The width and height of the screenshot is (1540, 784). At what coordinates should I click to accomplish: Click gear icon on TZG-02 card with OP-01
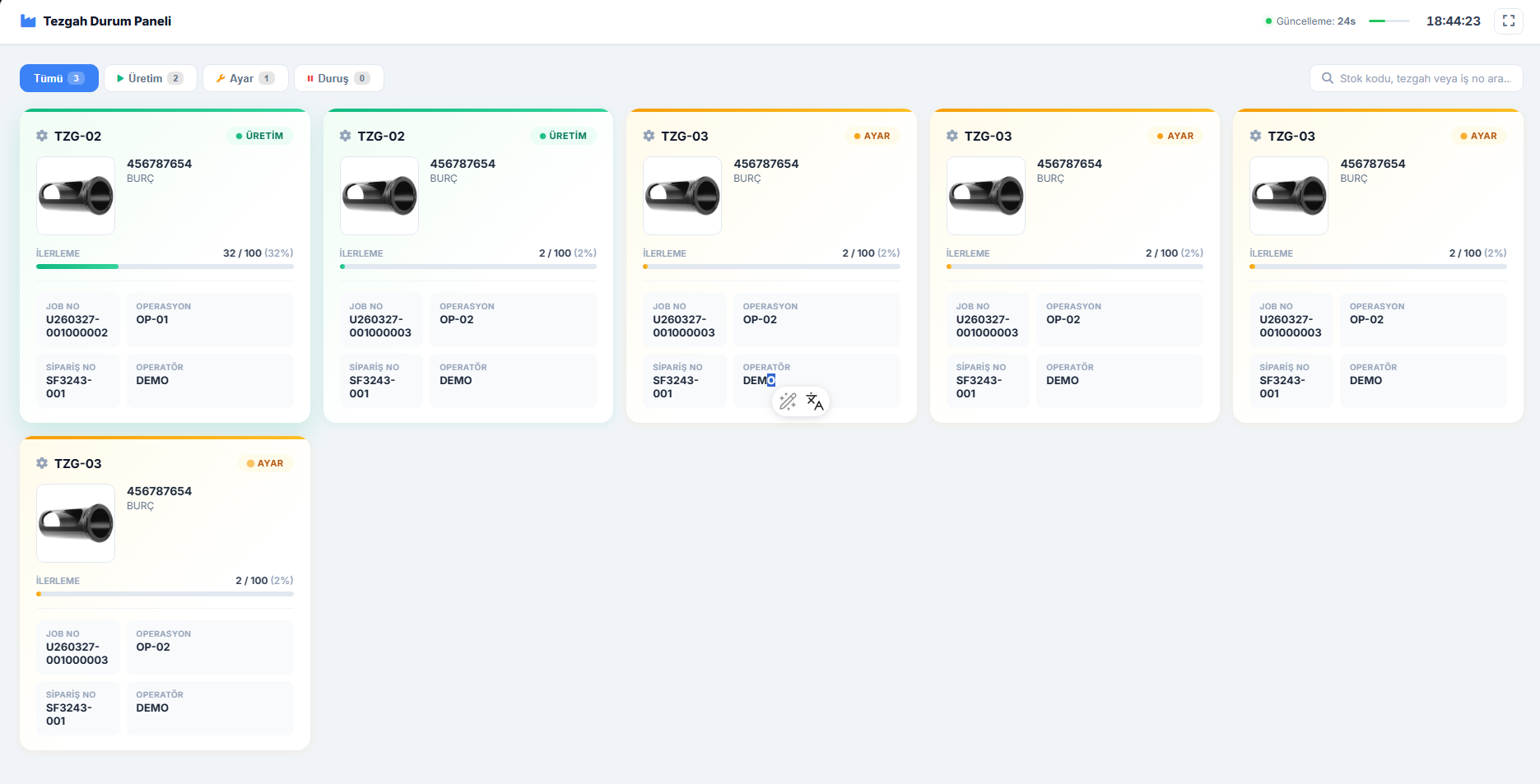coord(42,136)
